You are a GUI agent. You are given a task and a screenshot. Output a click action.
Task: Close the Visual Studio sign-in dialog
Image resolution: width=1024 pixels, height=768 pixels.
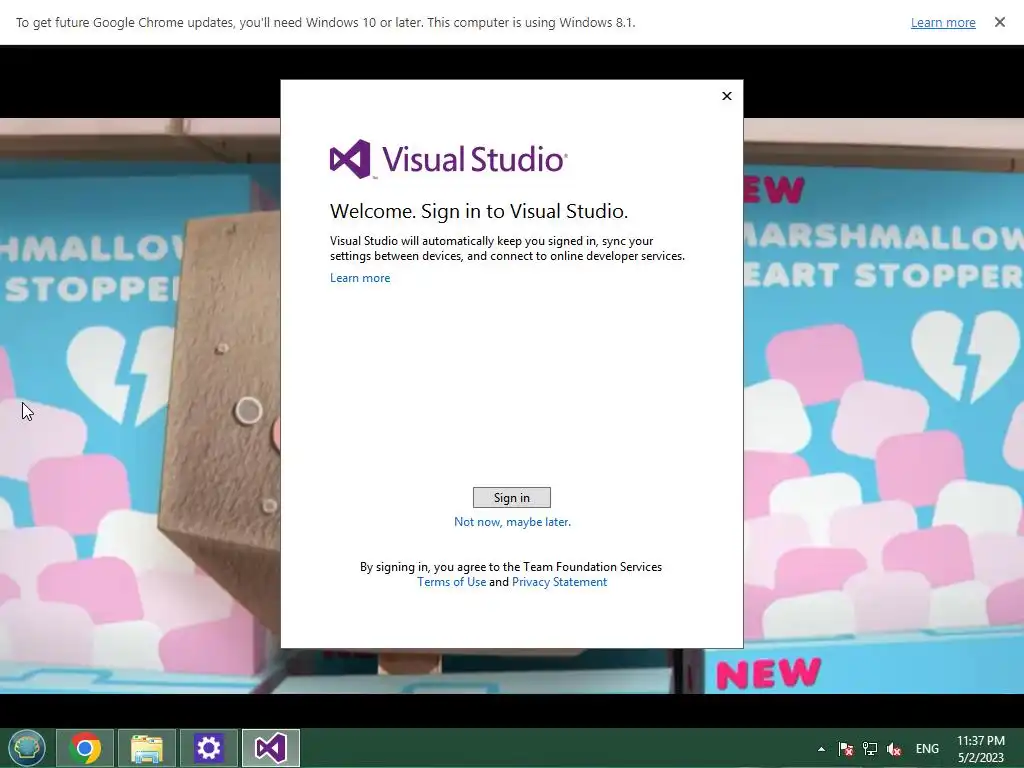pos(727,96)
